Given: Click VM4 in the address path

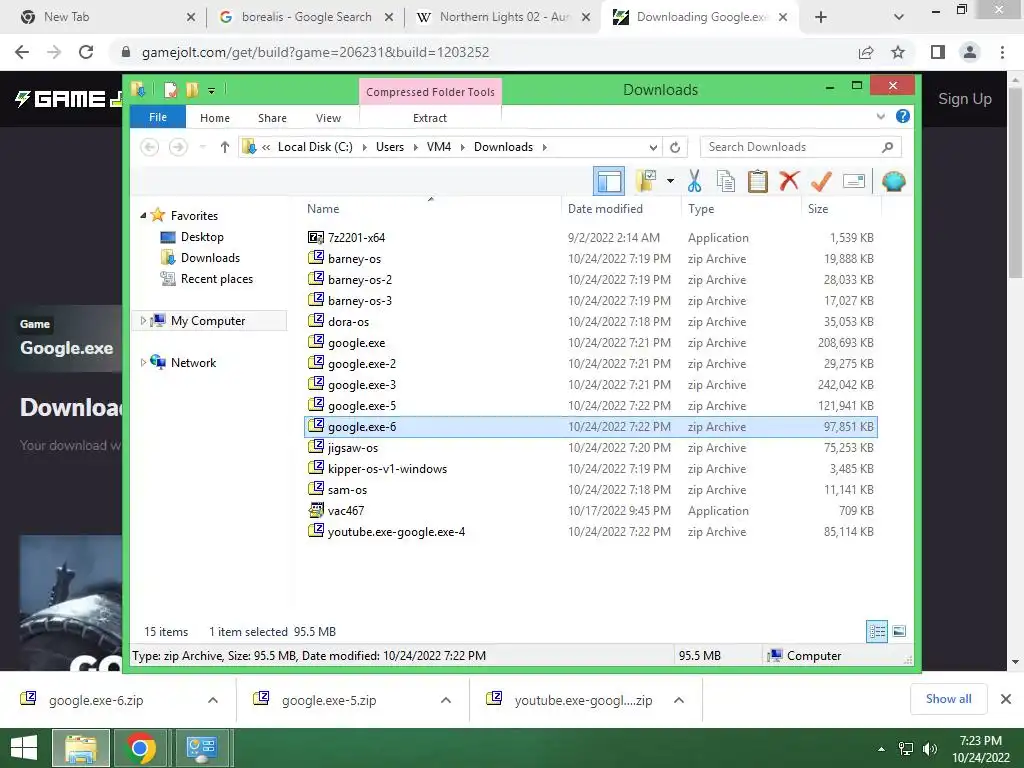Looking at the screenshot, I should click(439, 147).
